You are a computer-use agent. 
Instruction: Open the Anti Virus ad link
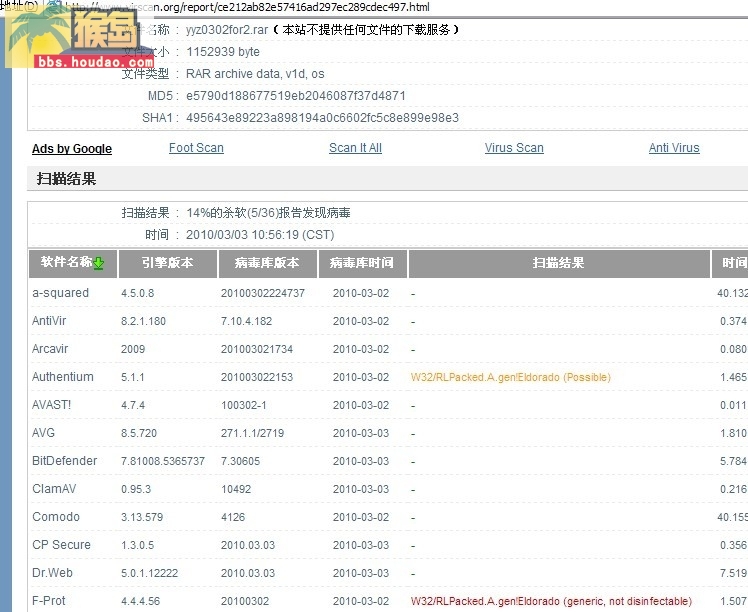click(674, 148)
